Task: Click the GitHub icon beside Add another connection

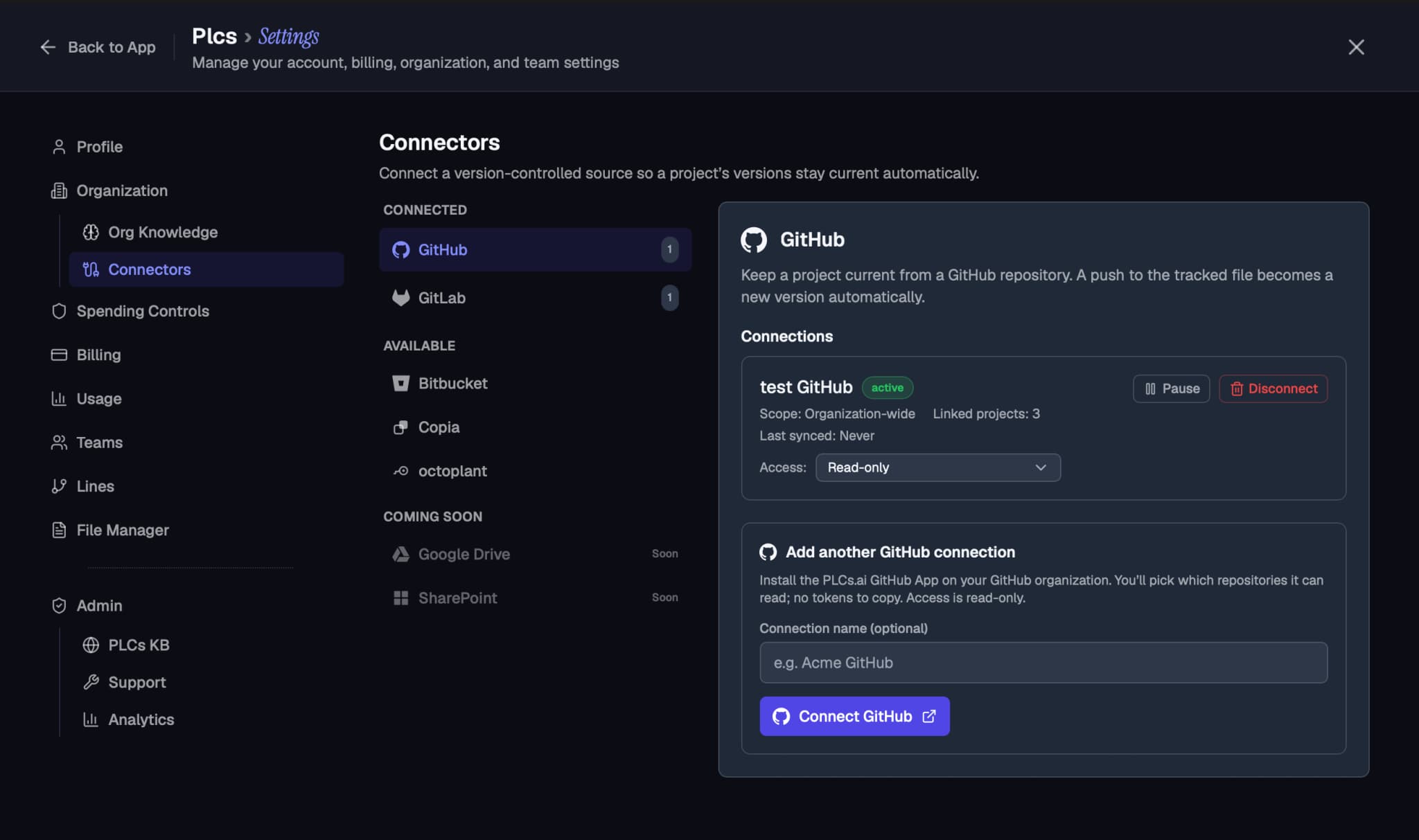Action: 768,552
